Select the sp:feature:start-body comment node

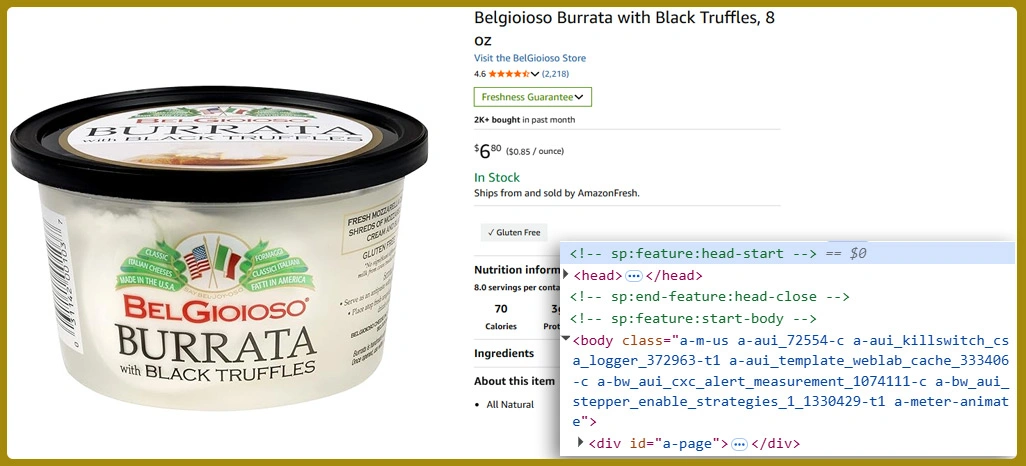tap(693, 319)
